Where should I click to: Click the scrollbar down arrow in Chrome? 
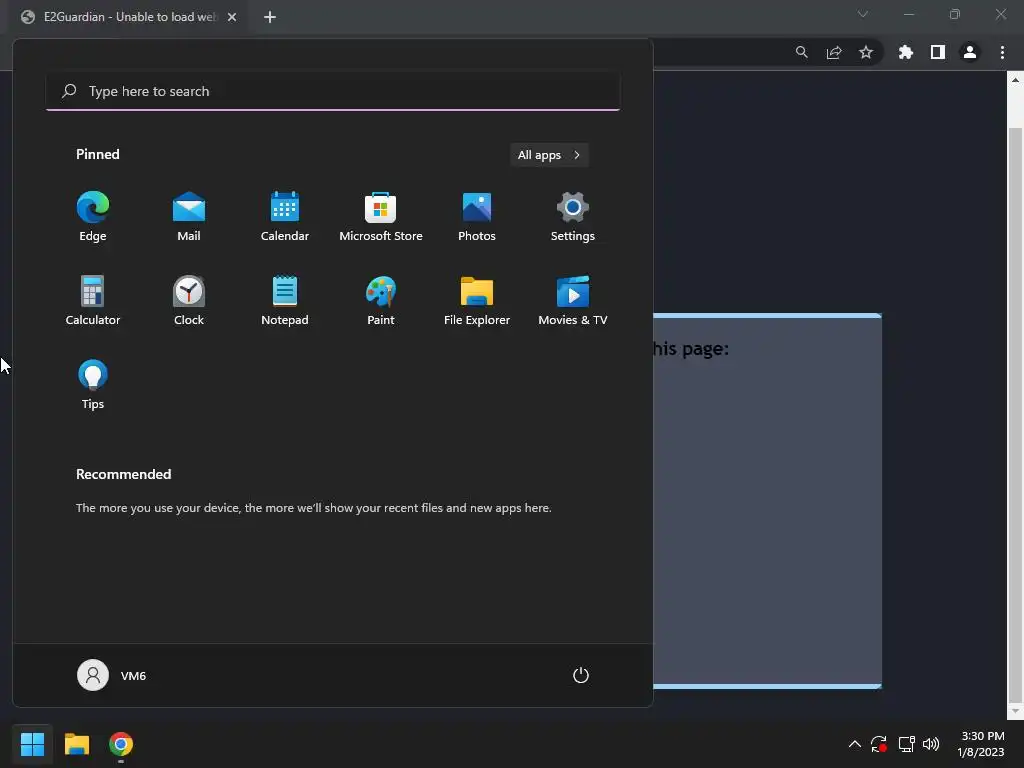pyautogui.click(x=1015, y=711)
